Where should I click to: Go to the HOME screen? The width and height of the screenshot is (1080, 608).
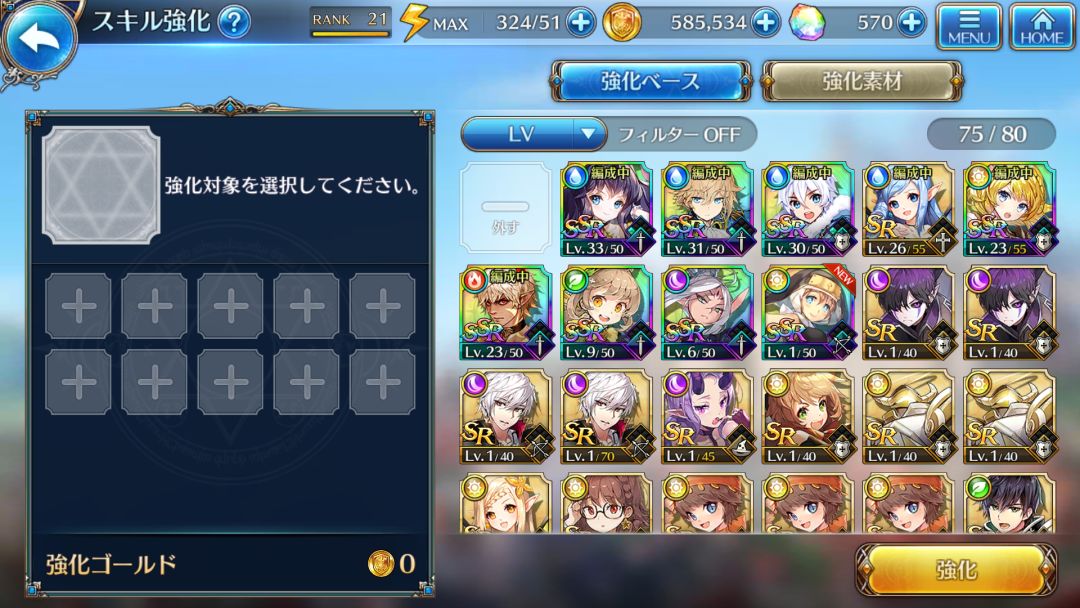point(1041,27)
